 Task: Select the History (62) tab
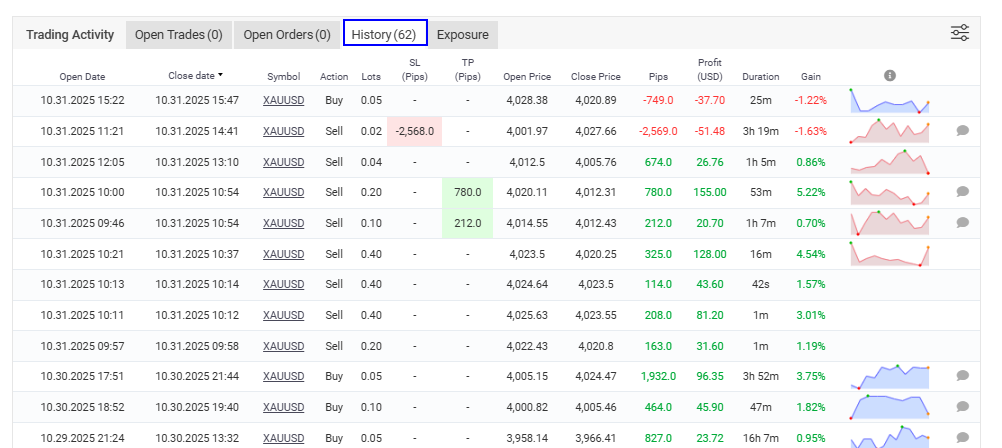pyautogui.click(x=384, y=35)
